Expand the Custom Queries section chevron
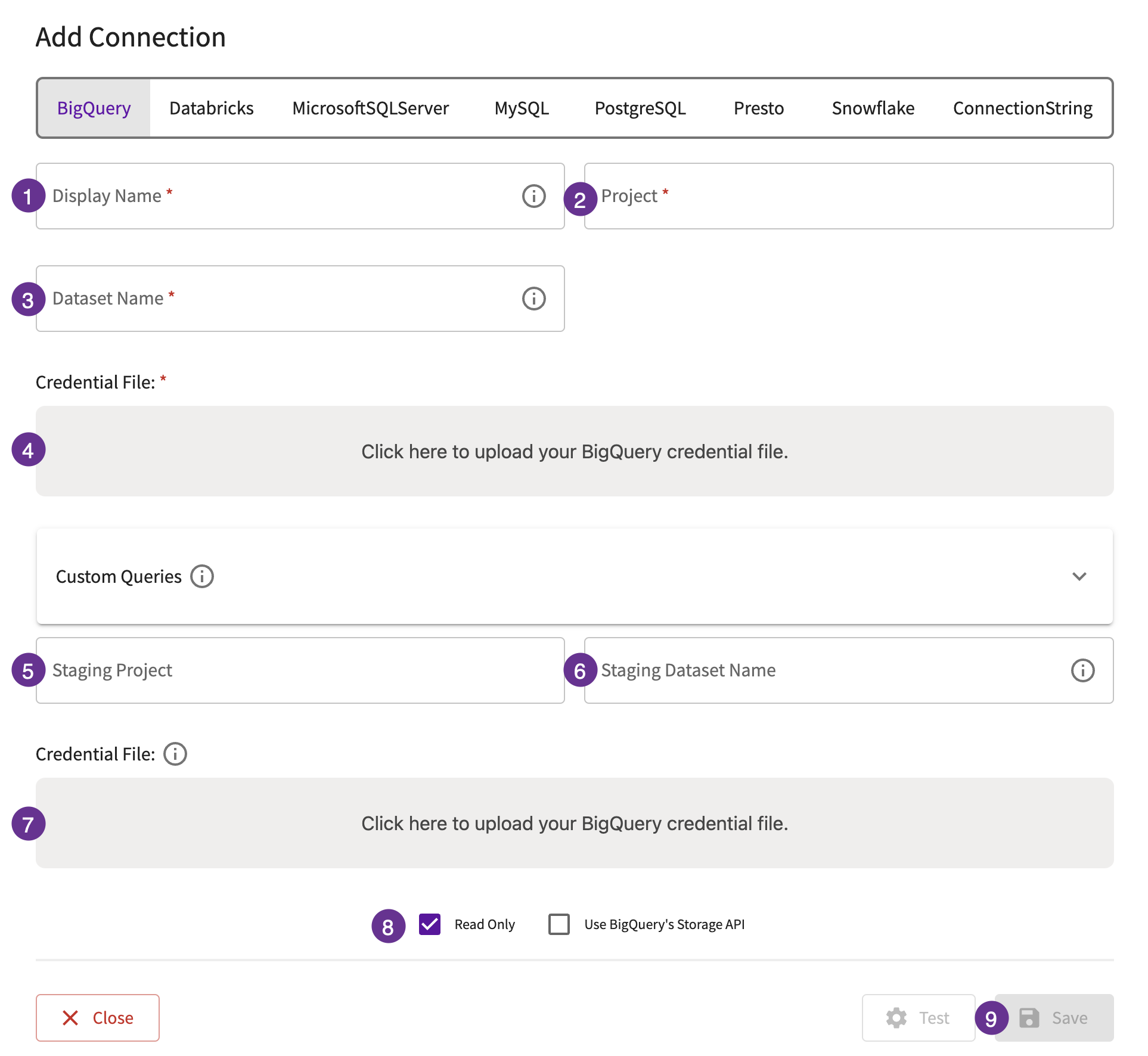Image resolution: width=1148 pixels, height=1056 pixels. tap(1079, 576)
